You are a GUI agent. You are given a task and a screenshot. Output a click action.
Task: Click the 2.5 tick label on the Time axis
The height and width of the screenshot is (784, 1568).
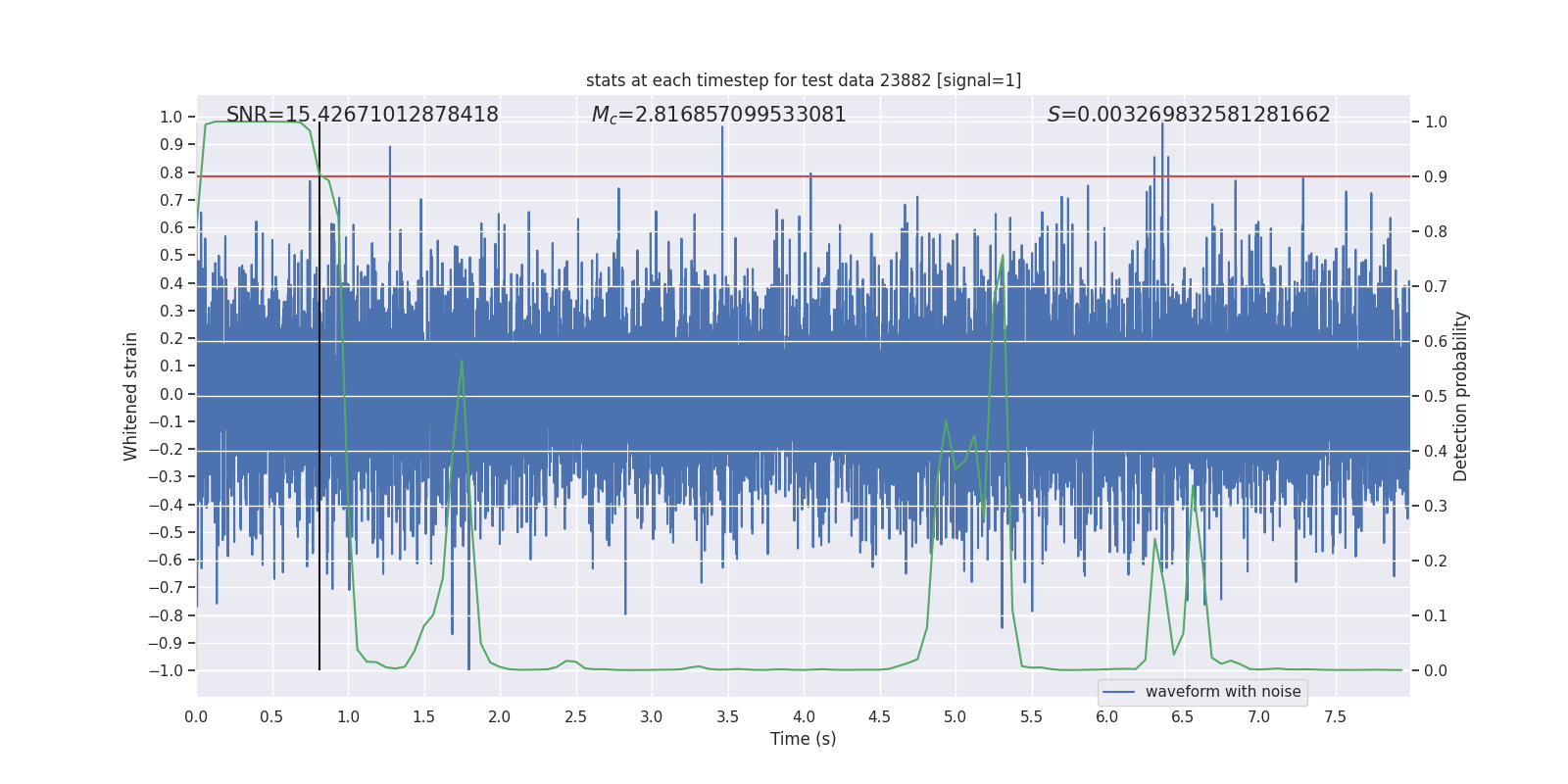[x=575, y=716]
